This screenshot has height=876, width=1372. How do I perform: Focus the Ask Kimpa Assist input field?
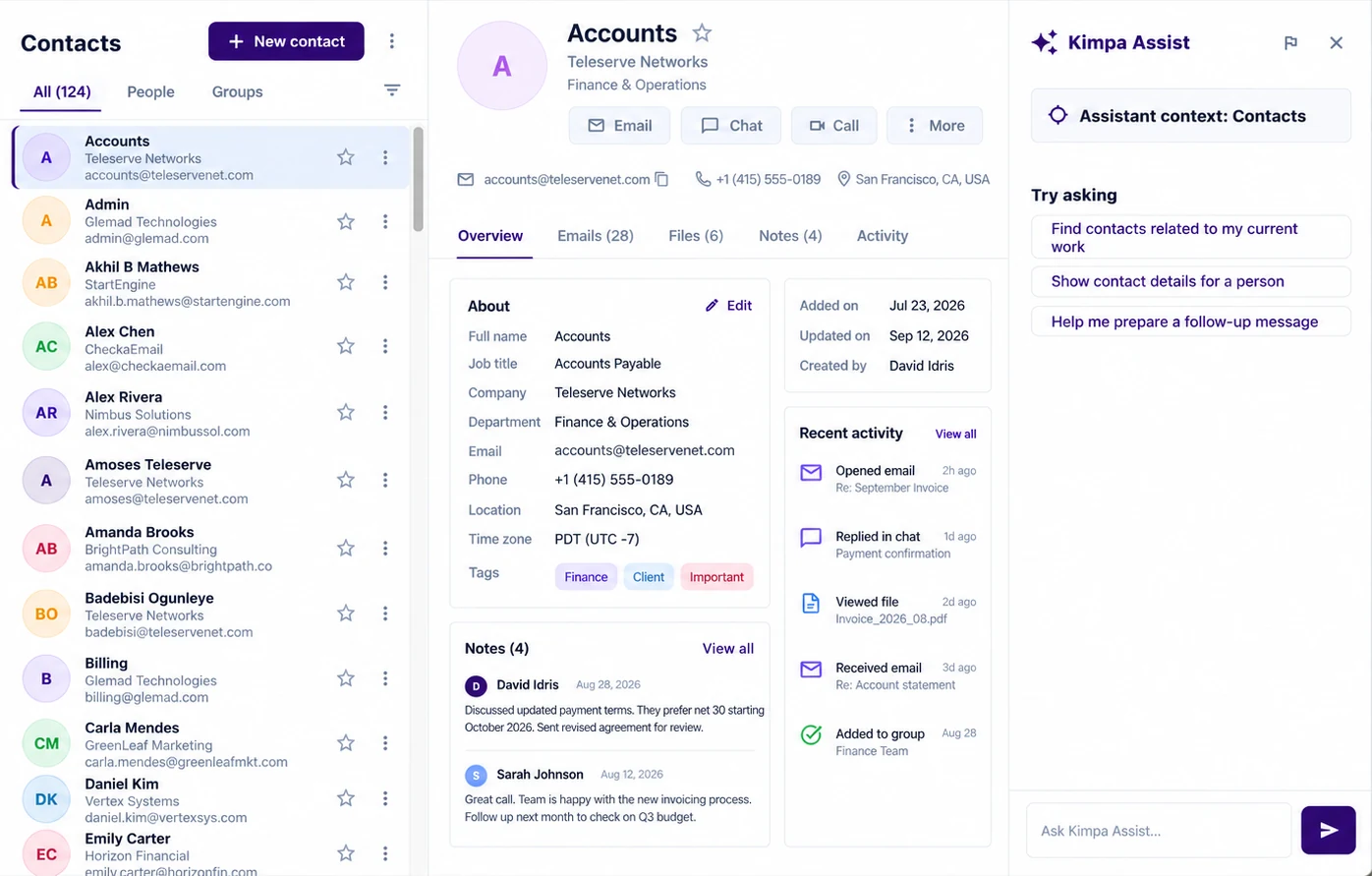click(1159, 831)
